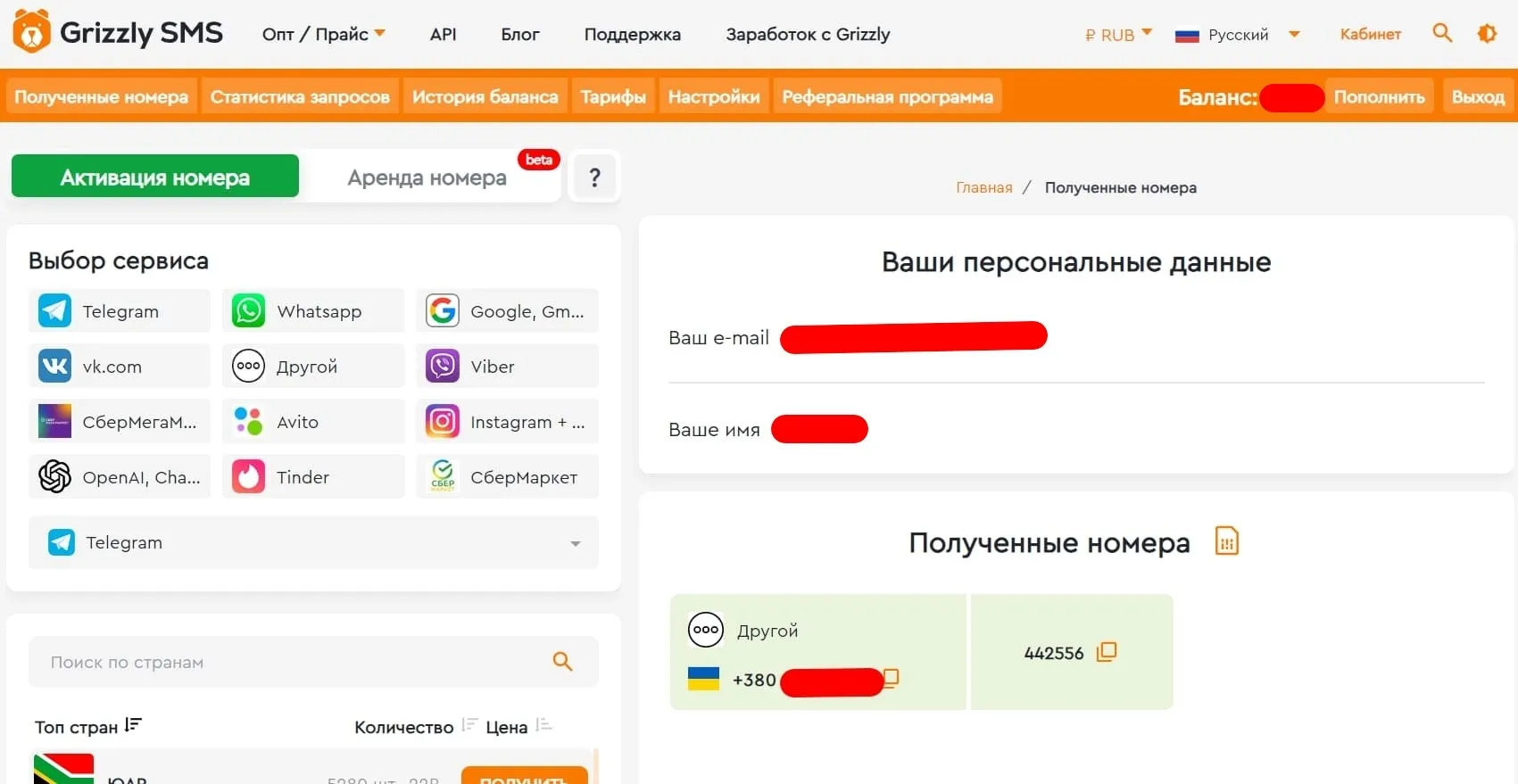Open the API menu item
1518x784 pixels.
tap(443, 34)
